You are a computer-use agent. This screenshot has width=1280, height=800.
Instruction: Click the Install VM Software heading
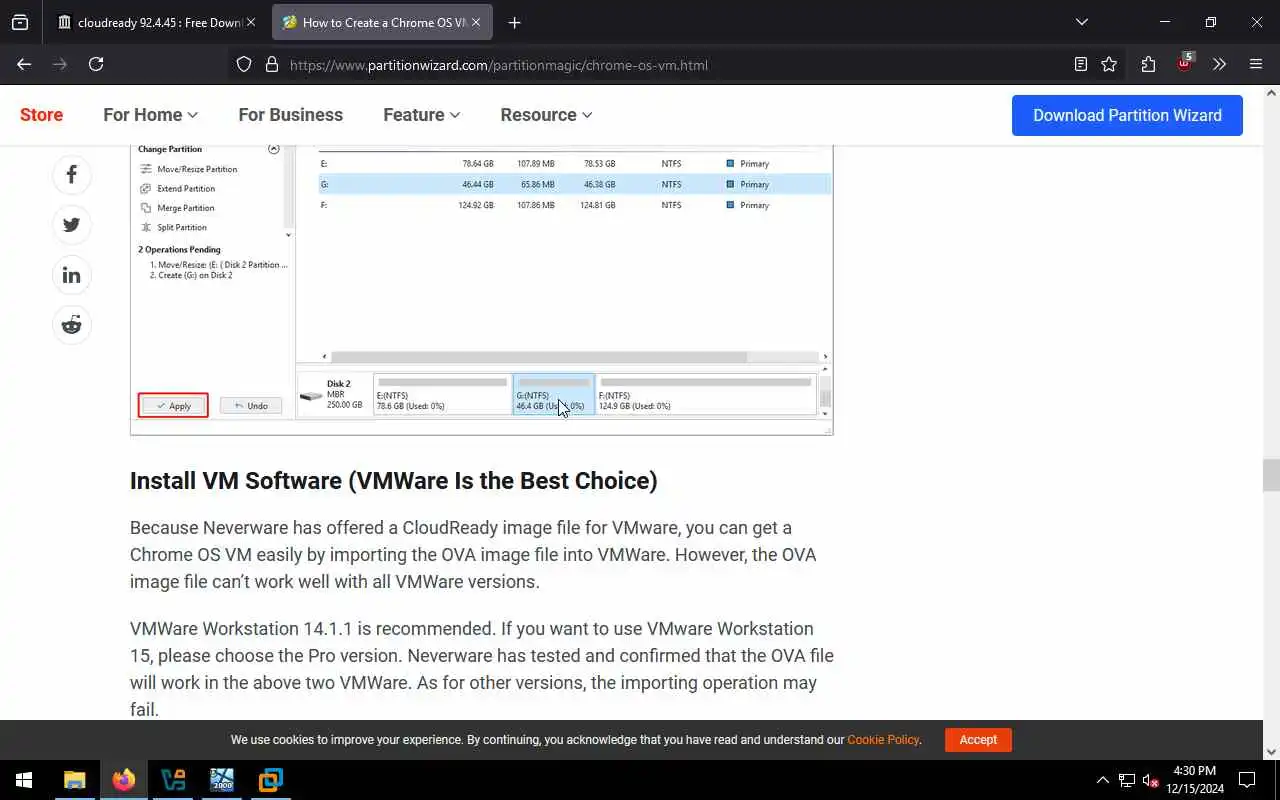coord(393,481)
